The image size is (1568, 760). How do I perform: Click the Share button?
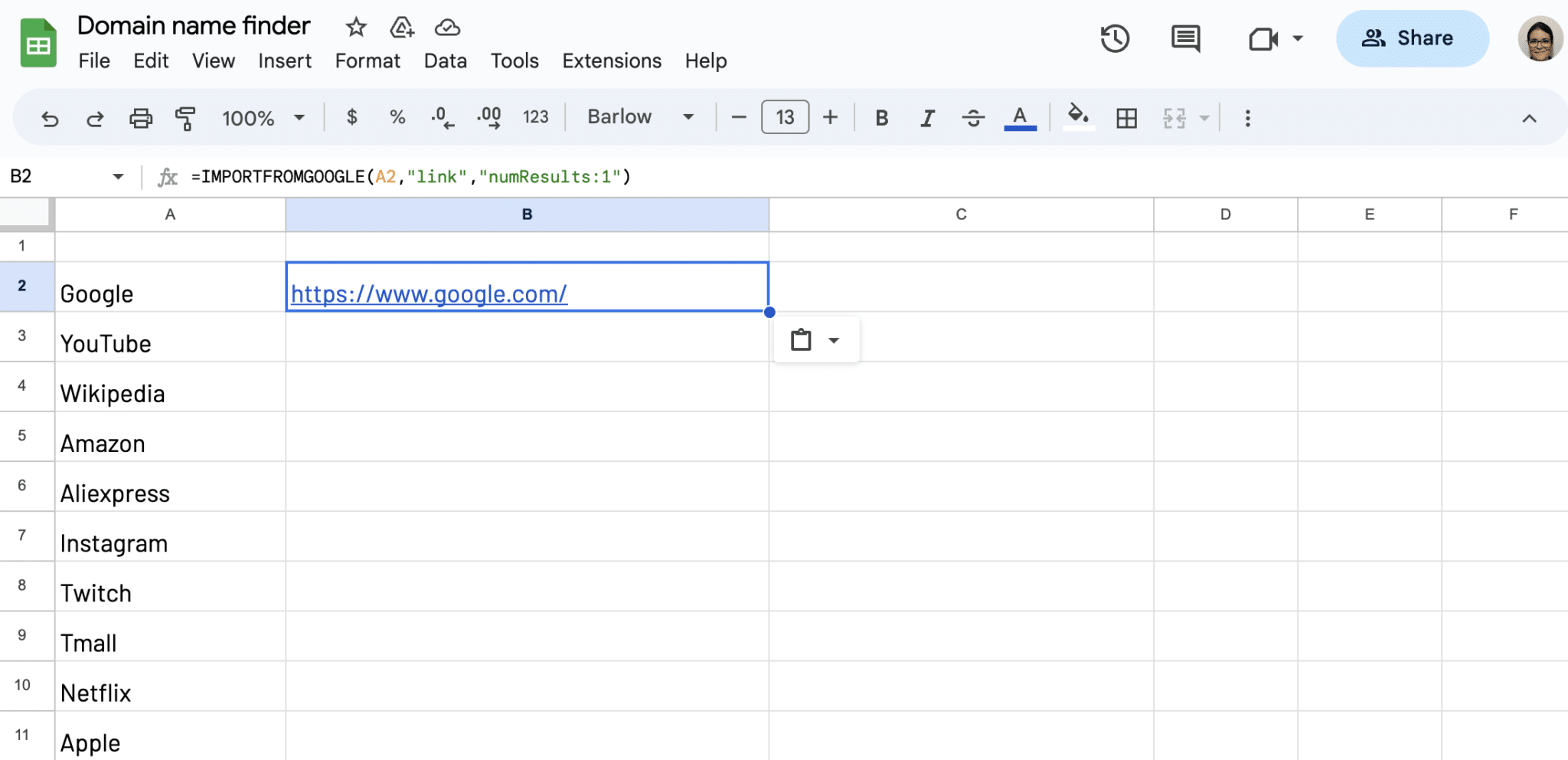tap(1412, 38)
